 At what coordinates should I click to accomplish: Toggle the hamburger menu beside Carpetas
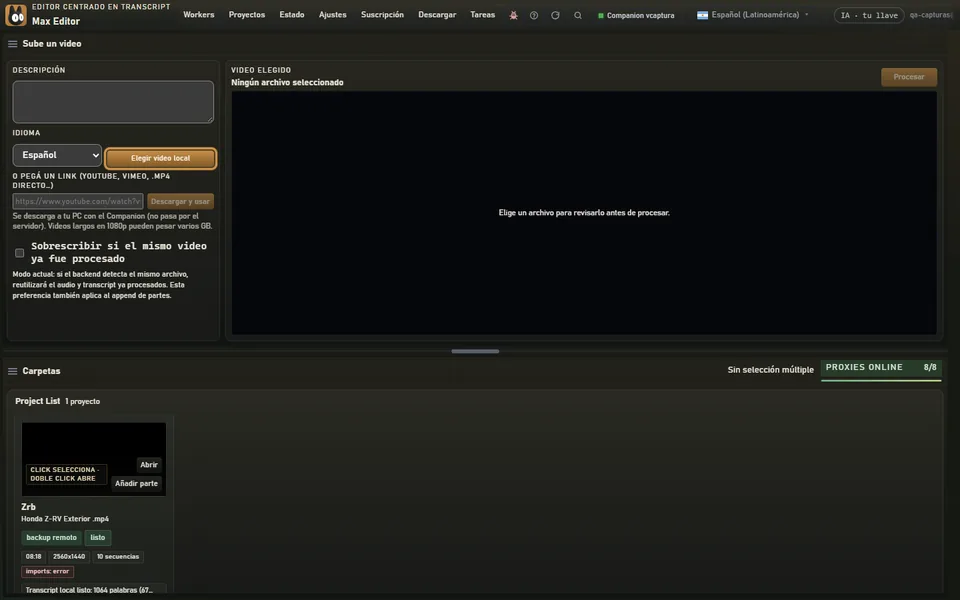12,371
